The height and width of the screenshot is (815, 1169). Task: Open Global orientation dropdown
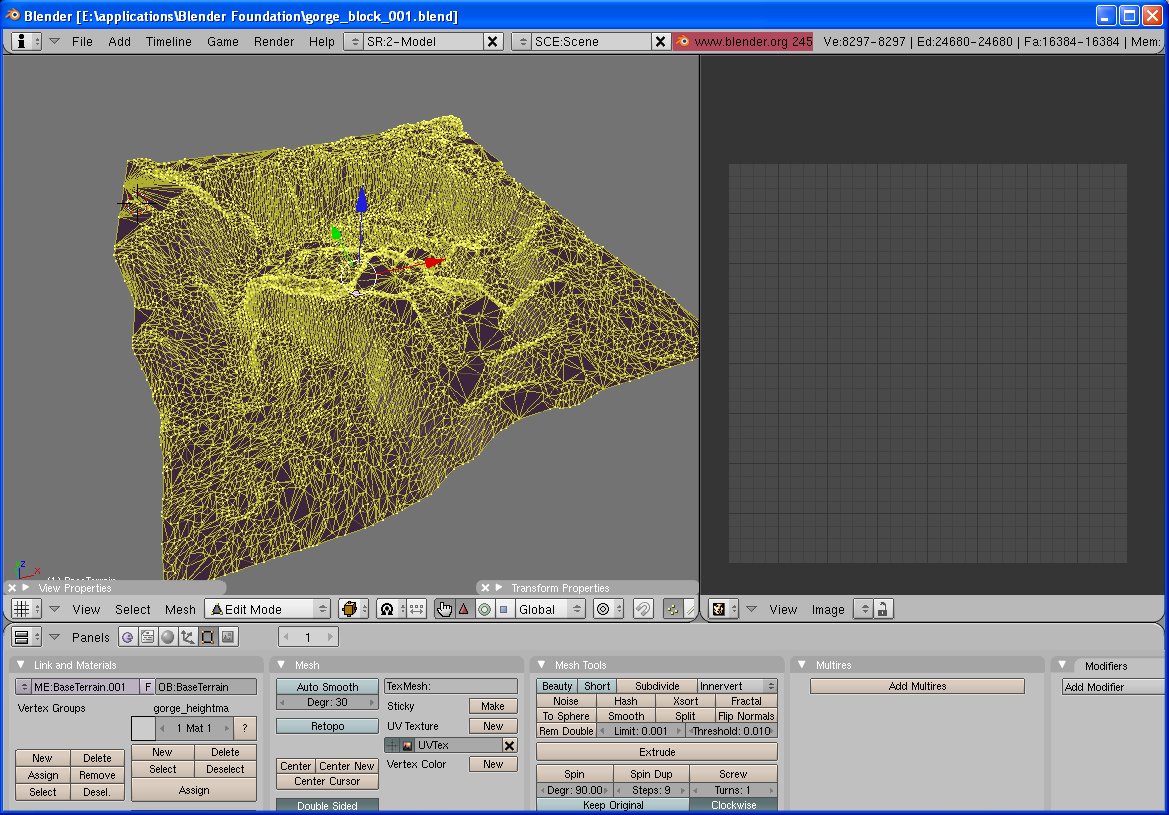(549, 609)
